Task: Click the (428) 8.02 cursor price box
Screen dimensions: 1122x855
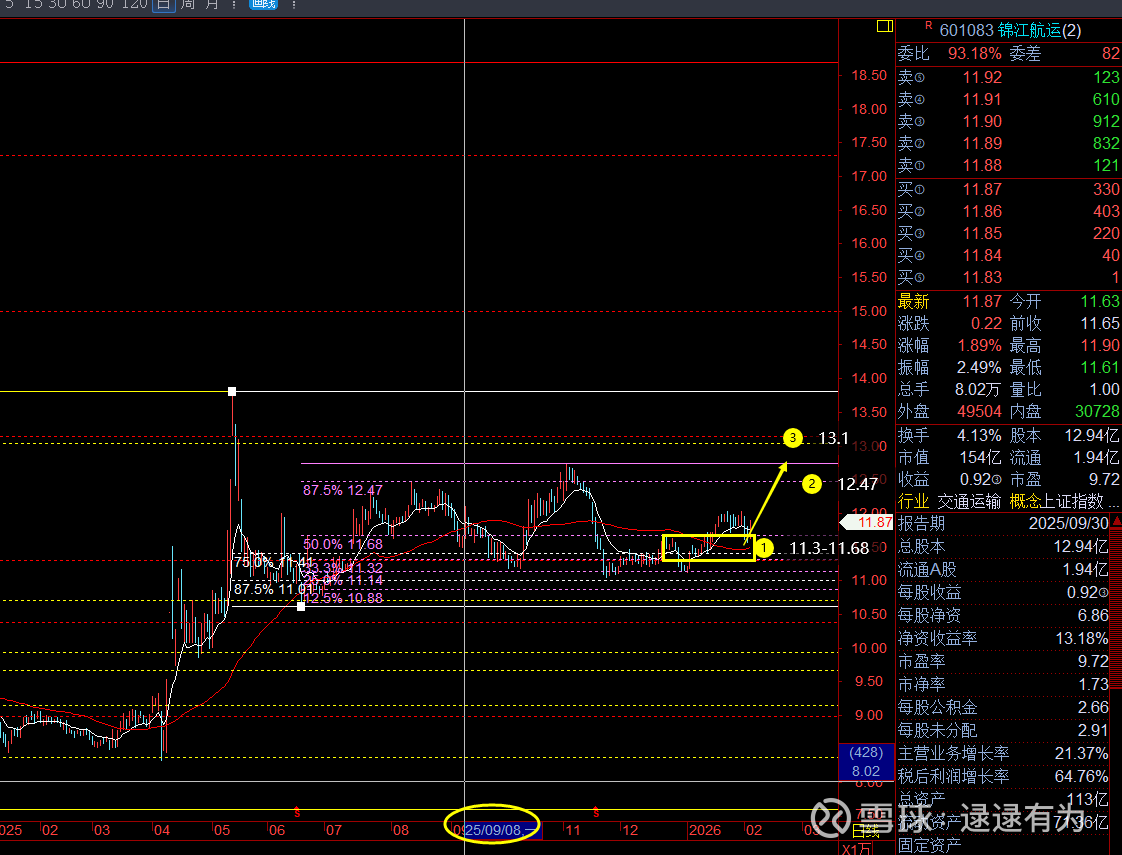Action: (x=866, y=761)
